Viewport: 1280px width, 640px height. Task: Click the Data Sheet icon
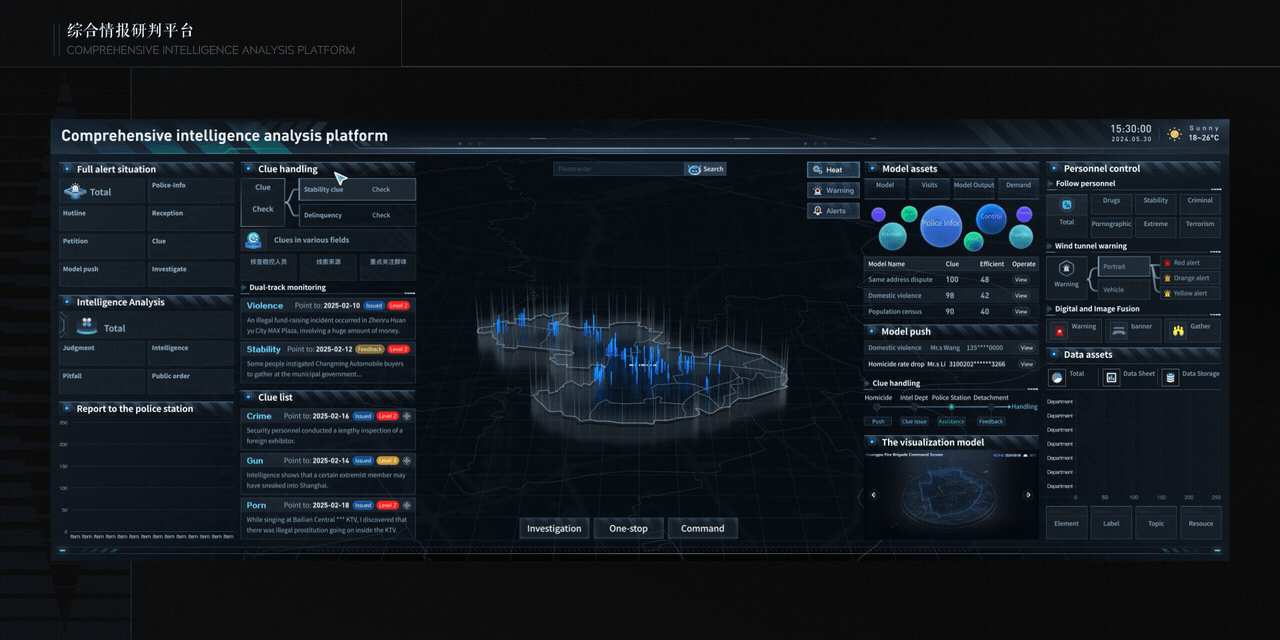click(1111, 377)
